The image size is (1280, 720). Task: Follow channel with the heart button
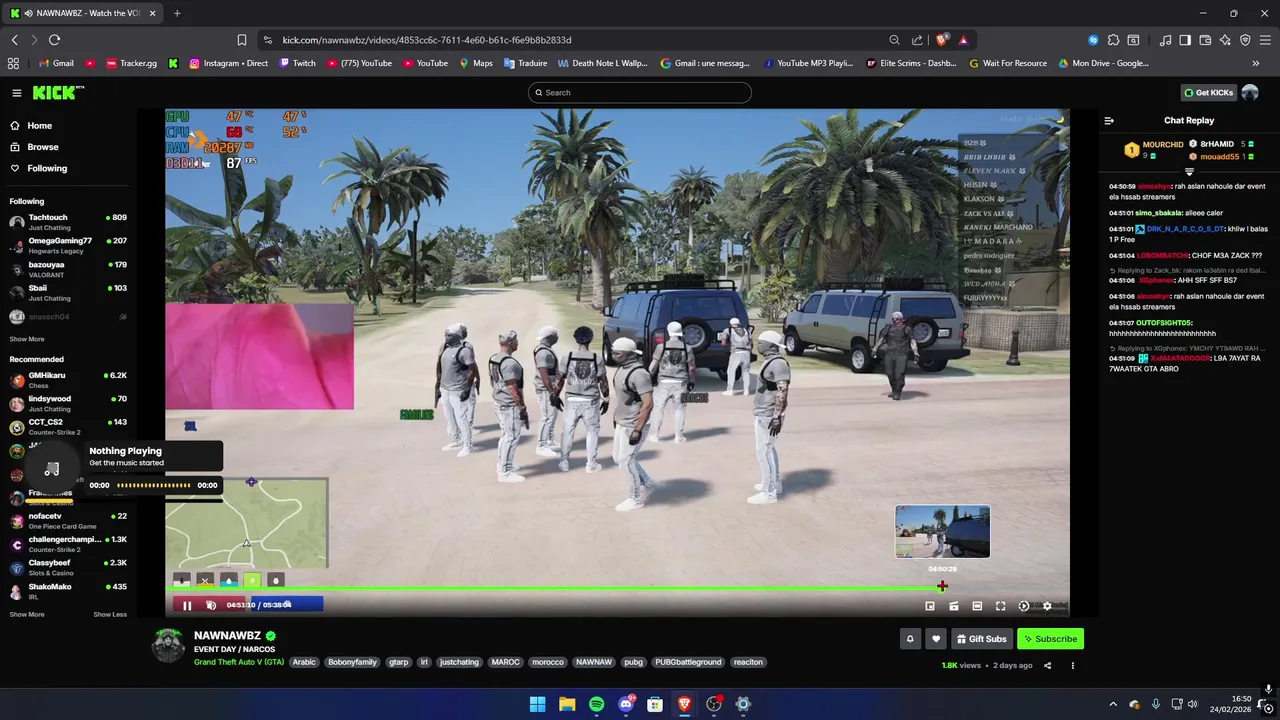pyautogui.click(x=936, y=639)
